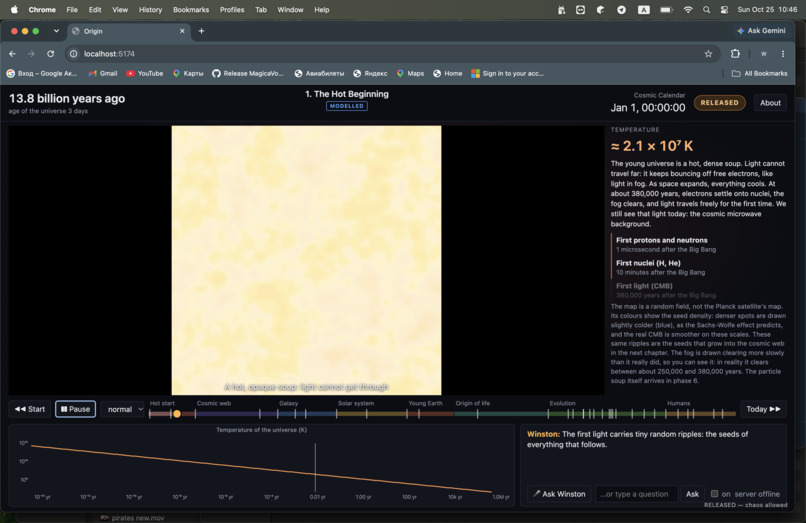Open a new browser tab
This screenshot has width=806, height=523.
coord(201,31)
